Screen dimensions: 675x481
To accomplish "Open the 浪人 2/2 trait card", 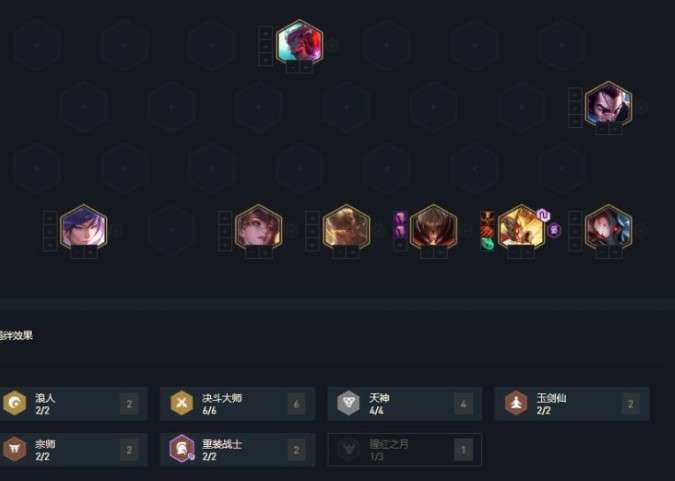I will tap(73, 403).
